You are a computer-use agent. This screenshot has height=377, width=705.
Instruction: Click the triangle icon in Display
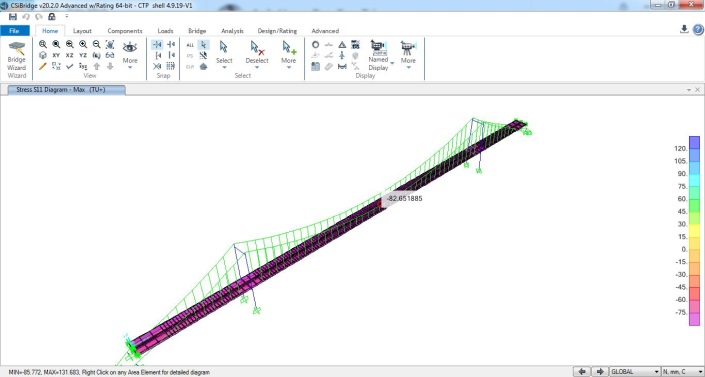pyautogui.click(x=342, y=45)
